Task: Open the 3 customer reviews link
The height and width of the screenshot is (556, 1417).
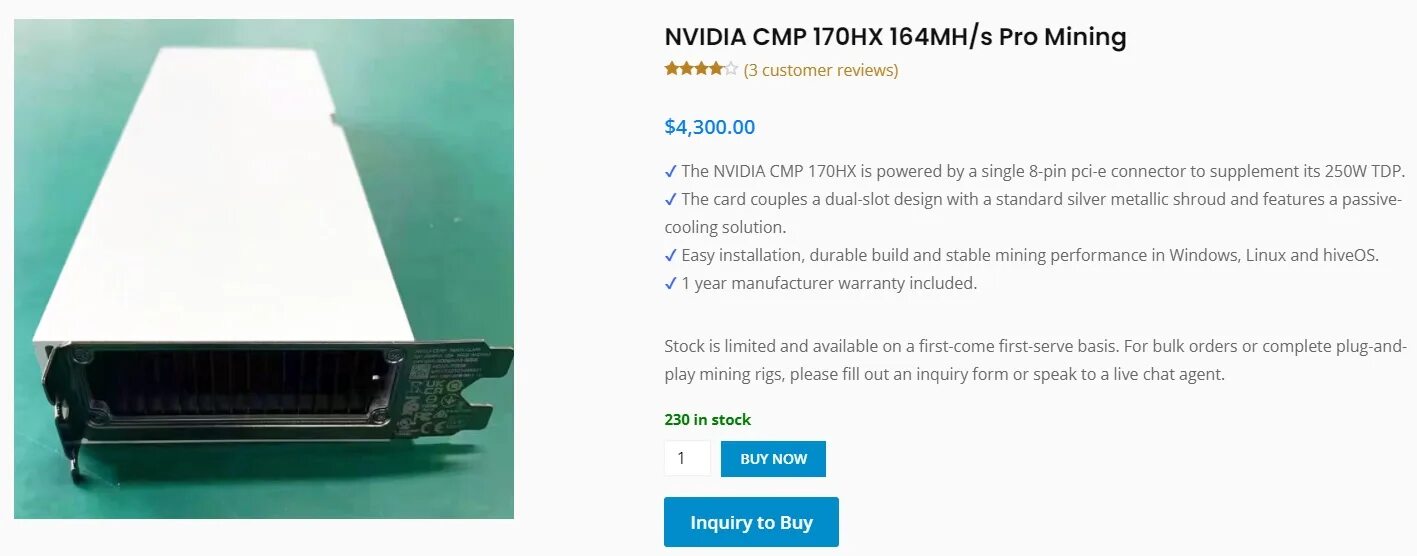Action: point(821,70)
